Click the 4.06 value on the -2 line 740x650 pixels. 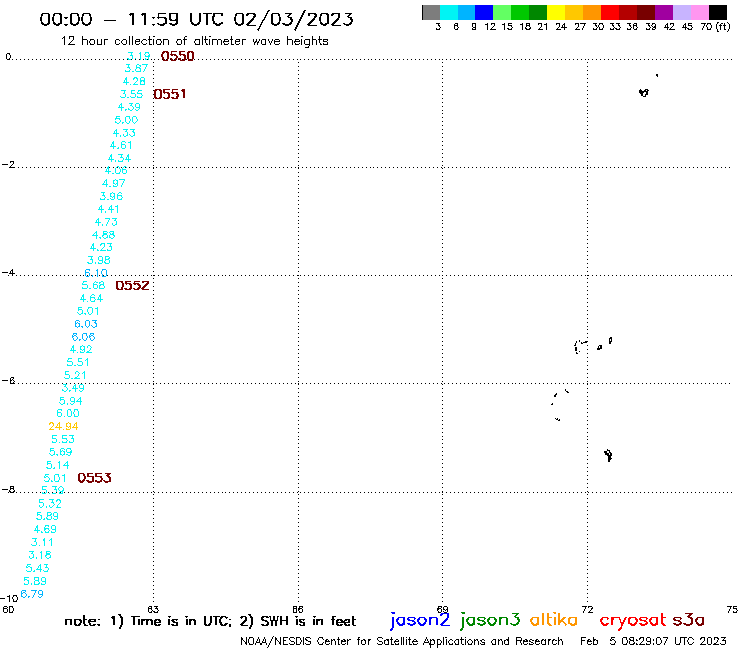[x=116, y=170]
